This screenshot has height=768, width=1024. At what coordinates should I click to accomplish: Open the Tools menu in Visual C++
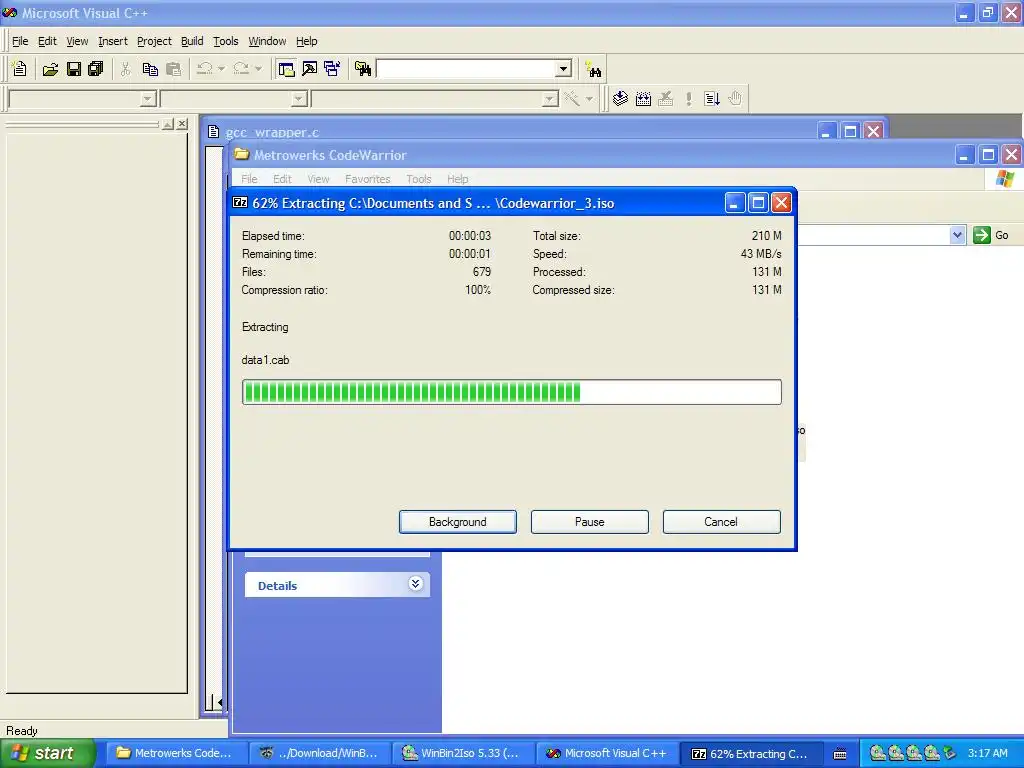click(226, 41)
